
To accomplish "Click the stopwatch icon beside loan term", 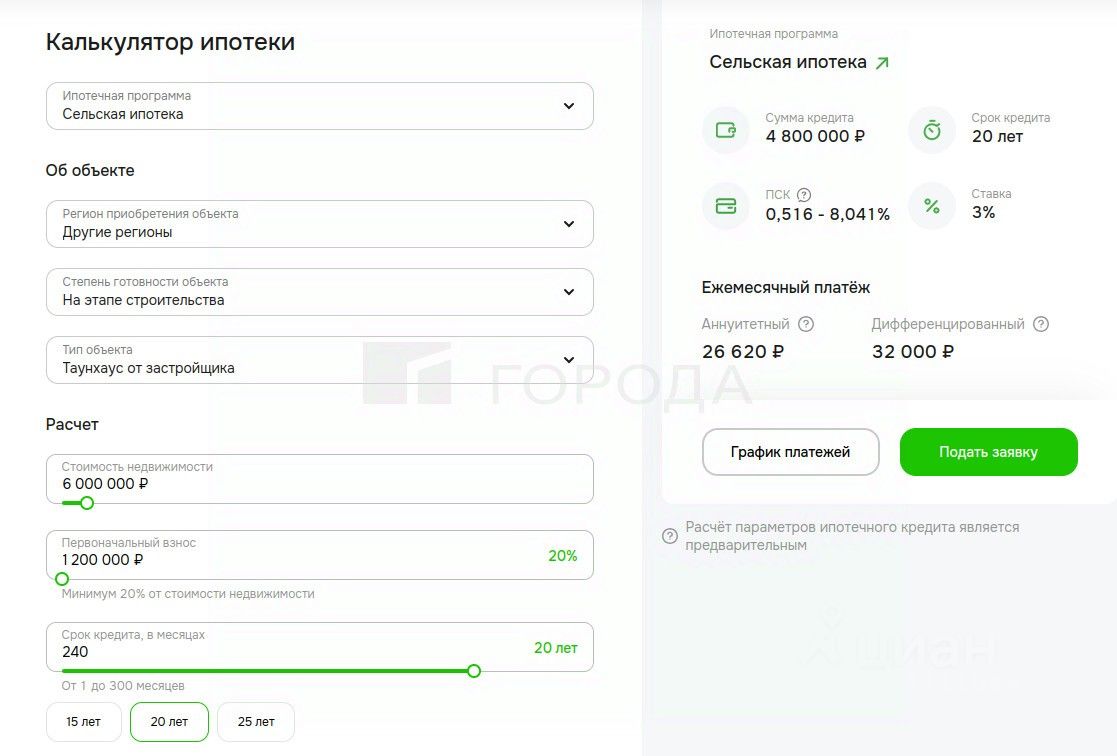I will pos(932,130).
